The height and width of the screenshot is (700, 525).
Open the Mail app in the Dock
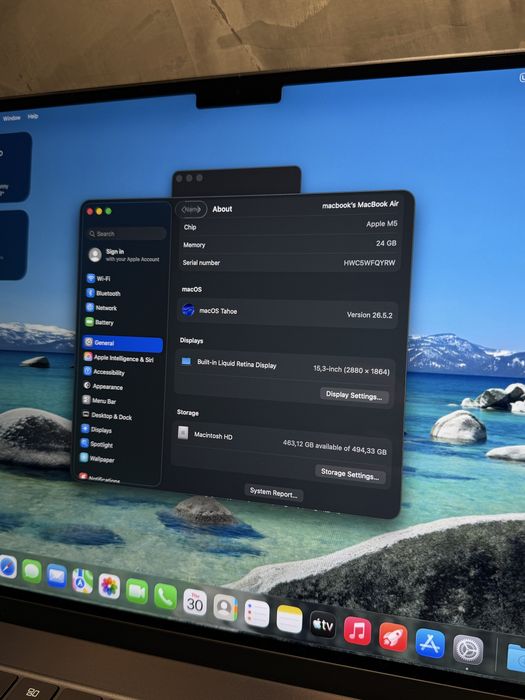(x=57, y=576)
